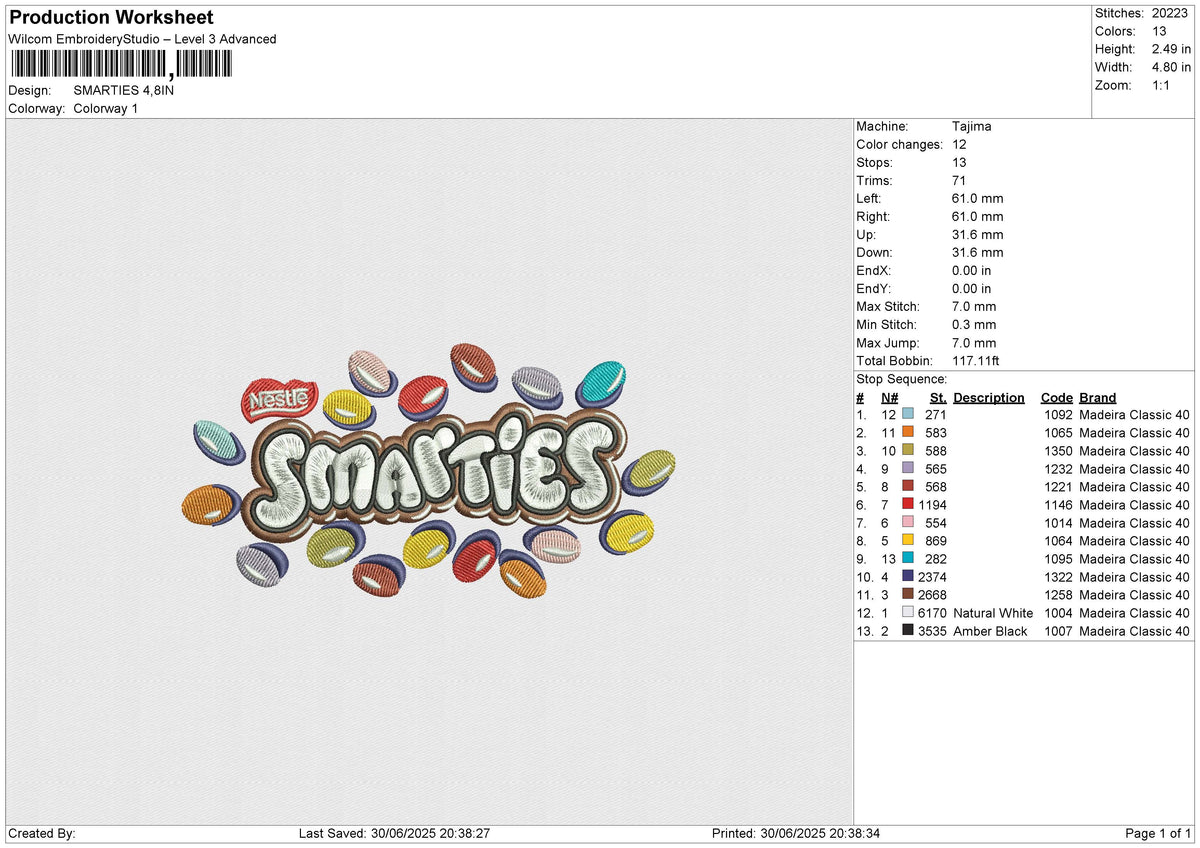
Task: Select thread code '1065' in stop 2 row
Action: [1058, 433]
